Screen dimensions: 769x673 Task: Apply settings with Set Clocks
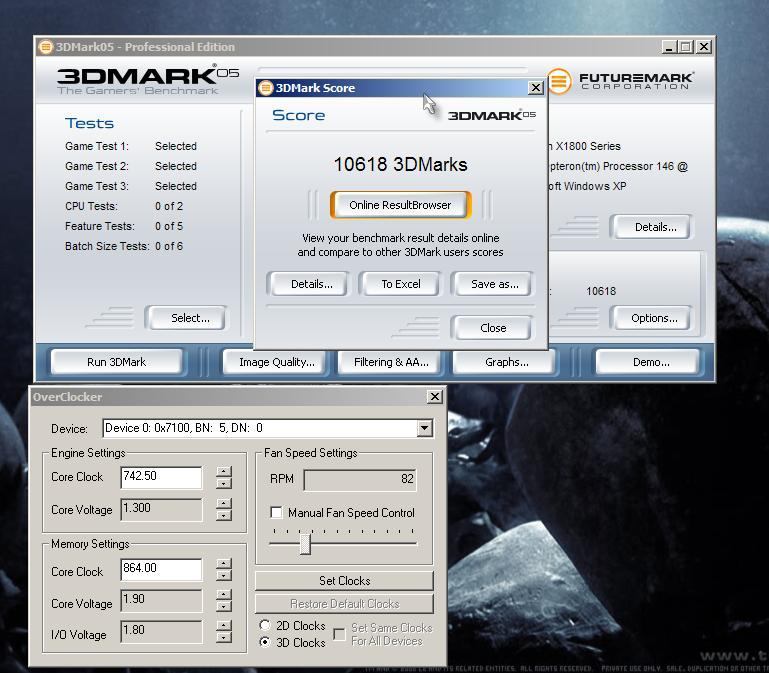(344, 581)
